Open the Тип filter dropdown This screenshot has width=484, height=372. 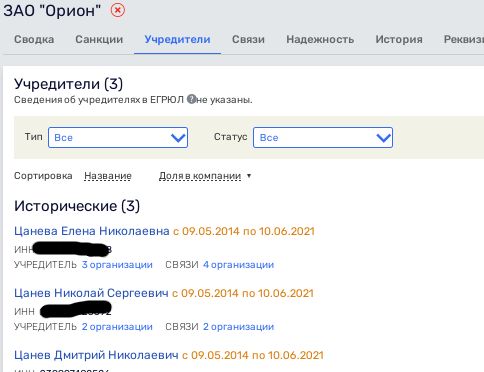[118, 137]
